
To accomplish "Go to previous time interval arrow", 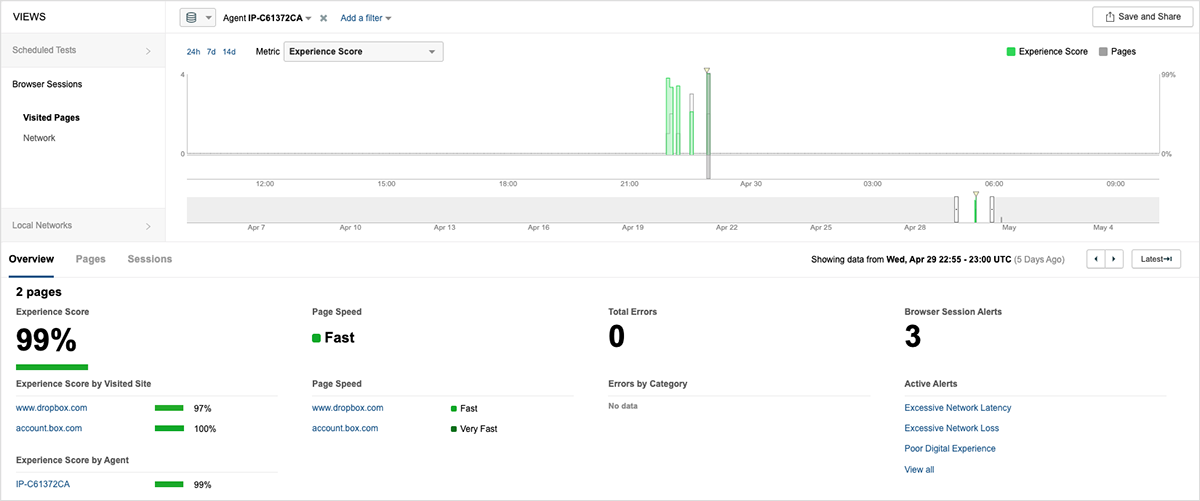I will tap(1097, 259).
